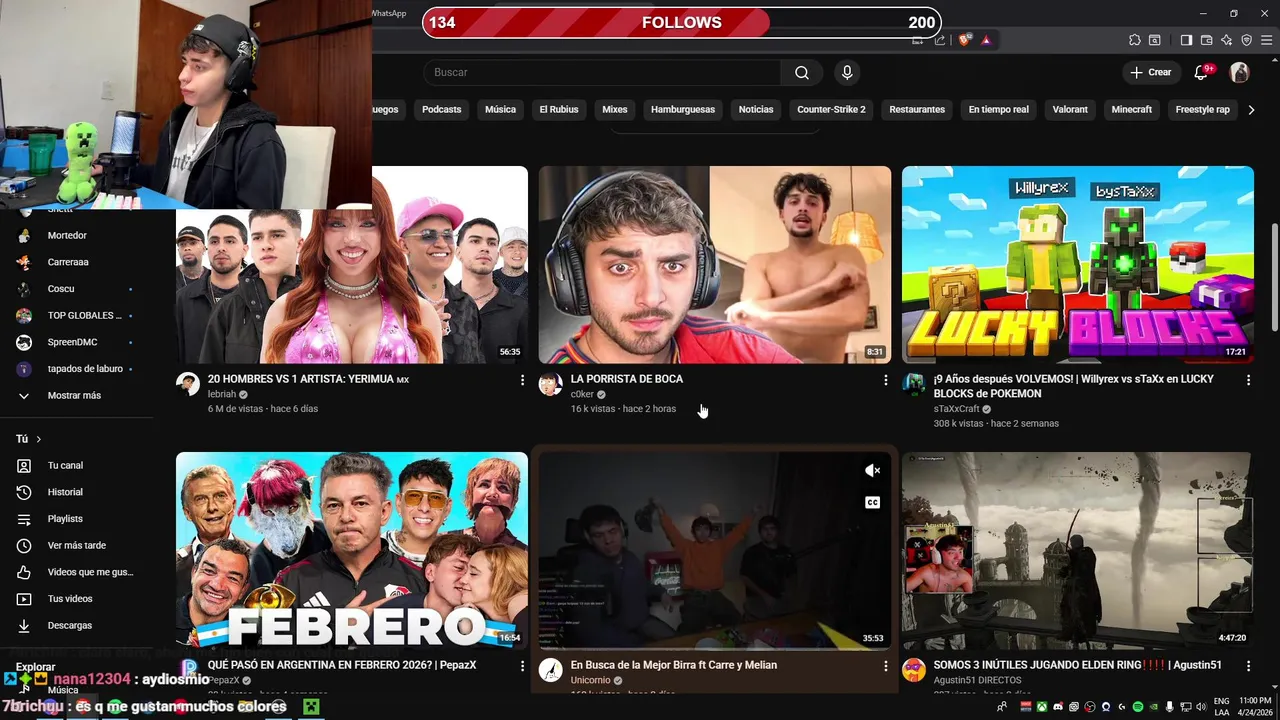Toggle captions CC on the preview video

[x=872, y=502]
